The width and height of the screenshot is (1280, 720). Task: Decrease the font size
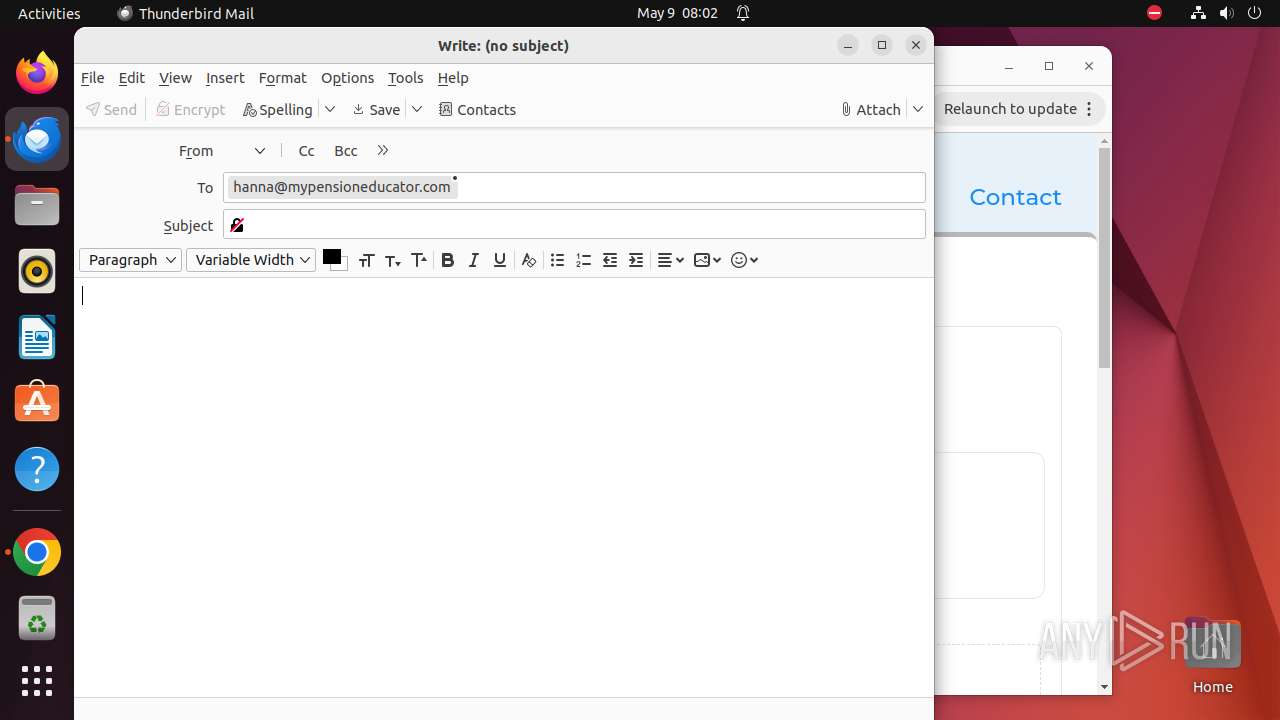pos(393,260)
